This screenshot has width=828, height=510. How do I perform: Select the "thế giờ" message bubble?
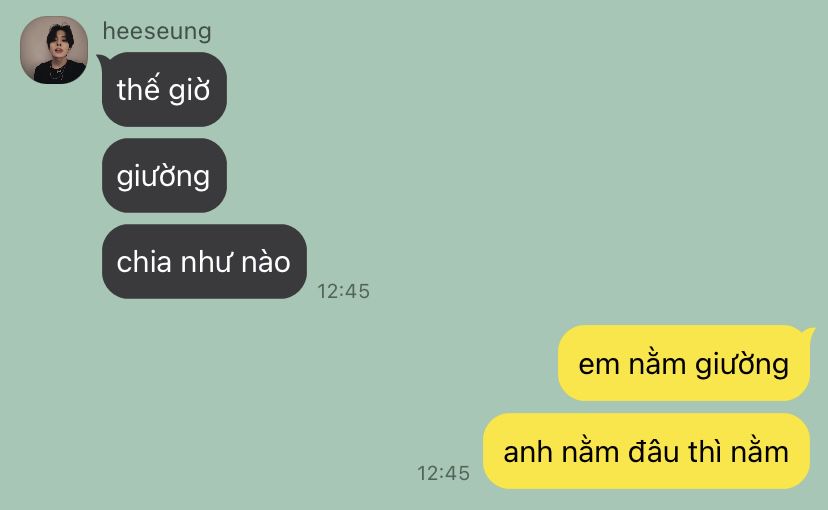click(164, 89)
